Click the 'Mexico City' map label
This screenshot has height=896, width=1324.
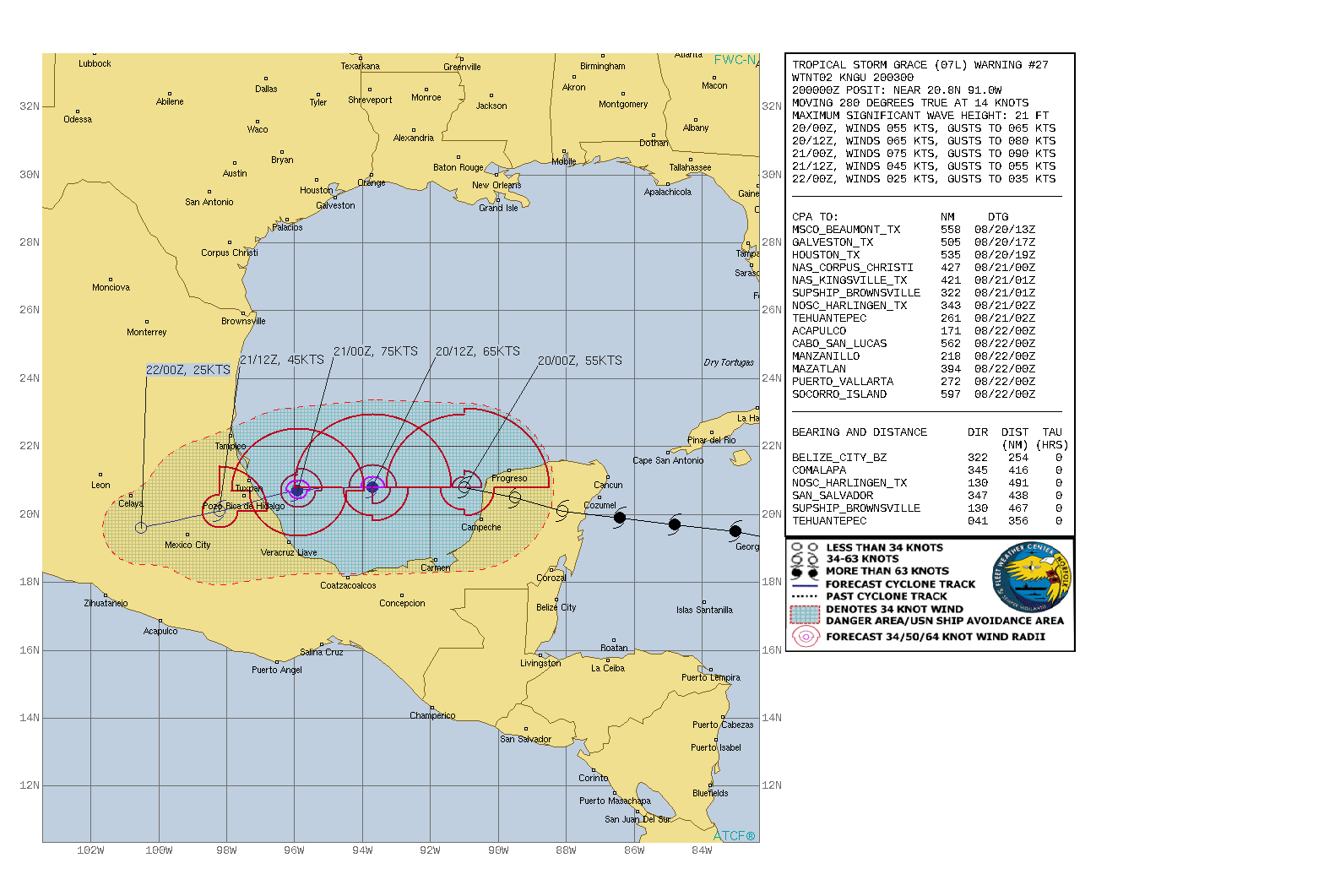click(187, 545)
